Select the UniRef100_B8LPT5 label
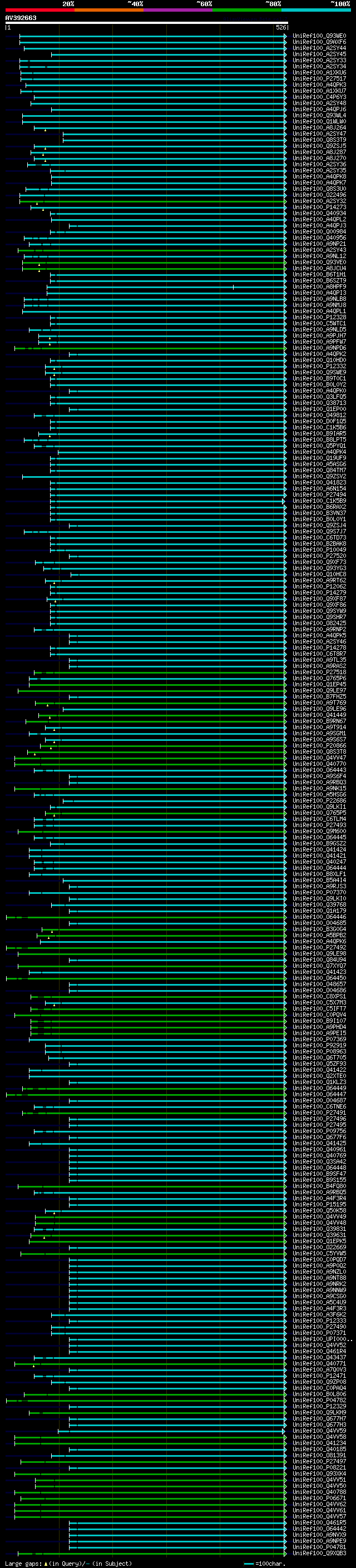356x1568 pixels. 319,439
